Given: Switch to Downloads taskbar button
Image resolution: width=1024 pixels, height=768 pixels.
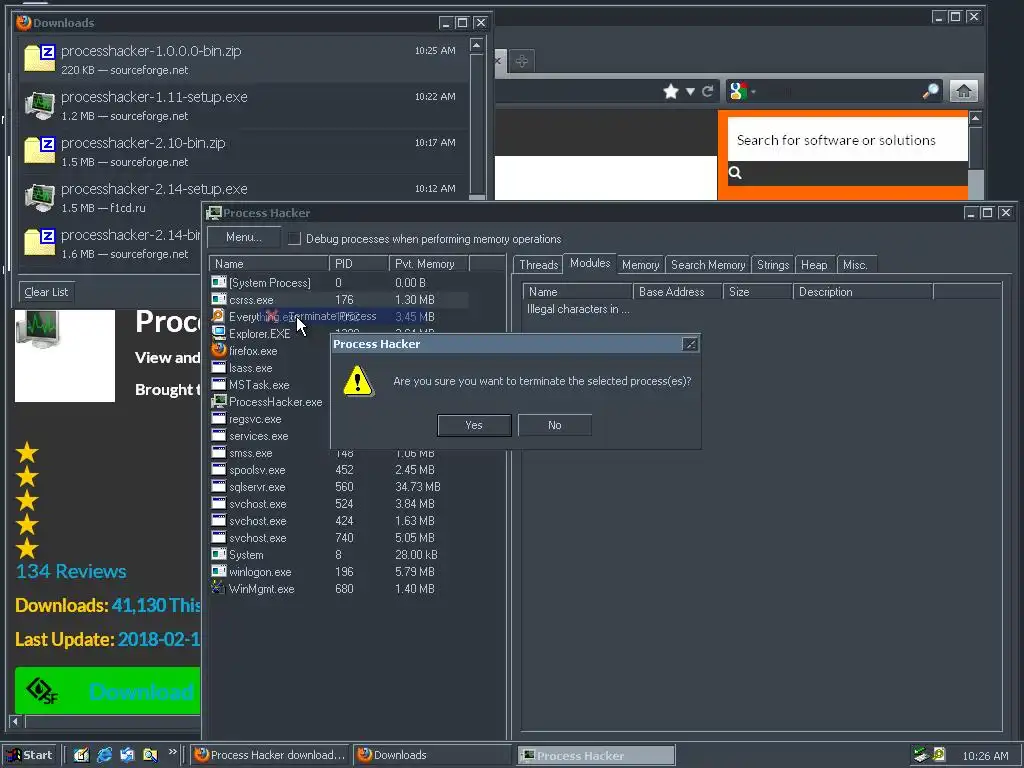Looking at the screenshot, I should 432,755.
